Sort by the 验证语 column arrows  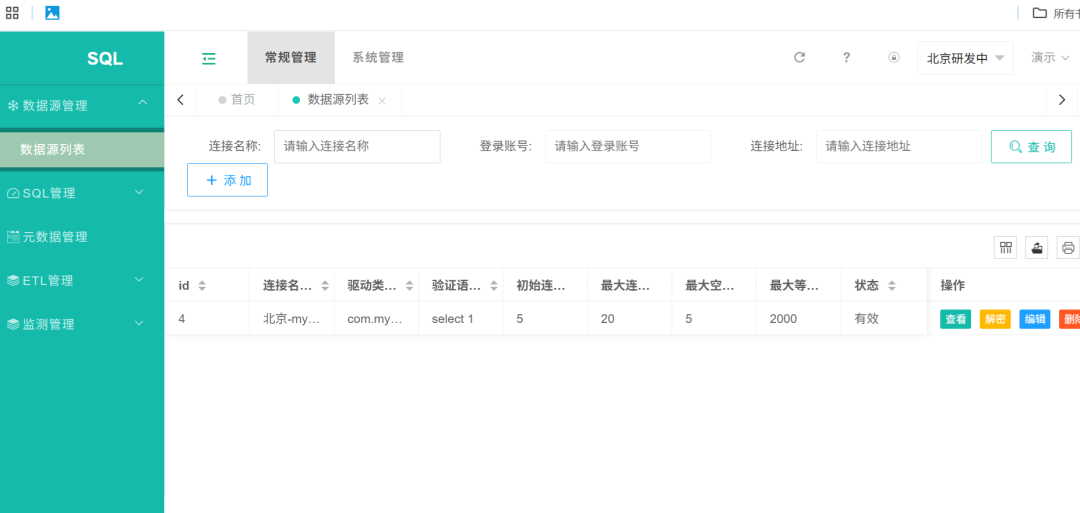[x=493, y=285]
